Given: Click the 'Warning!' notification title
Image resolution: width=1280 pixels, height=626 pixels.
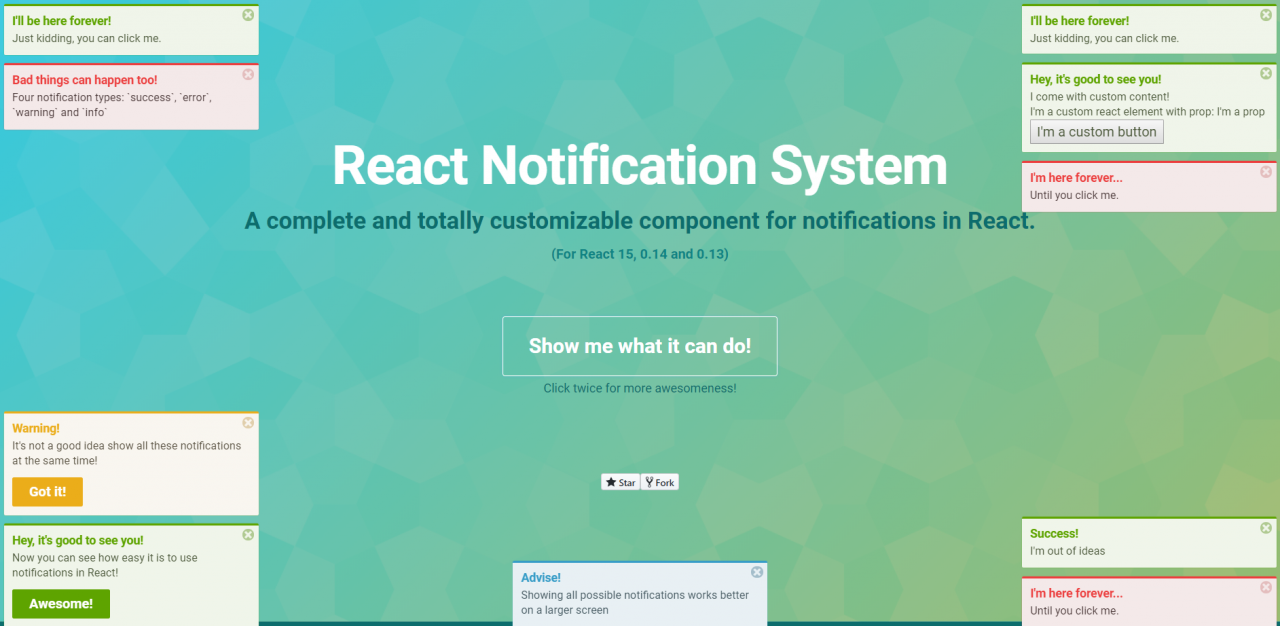Looking at the screenshot, I should [x=36, y=429].
